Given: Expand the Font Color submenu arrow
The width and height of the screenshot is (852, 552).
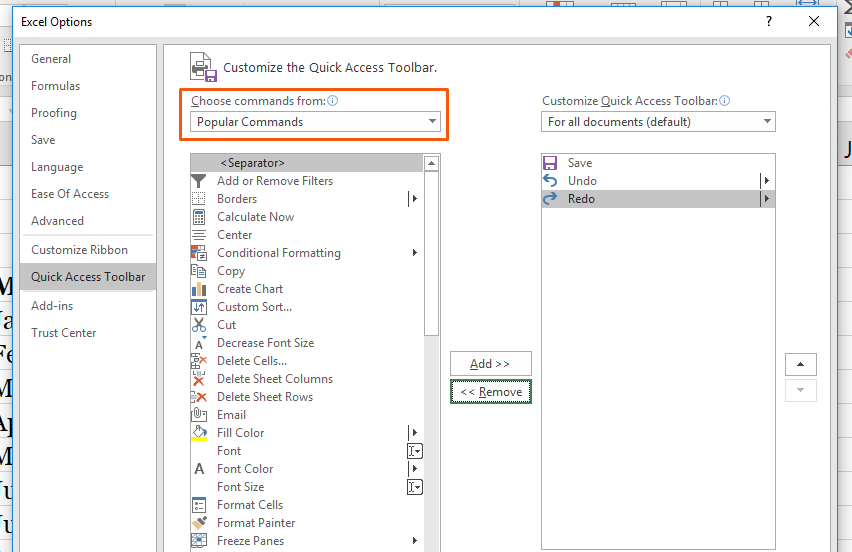Looking at the screenshot, I should coord(414,469).
